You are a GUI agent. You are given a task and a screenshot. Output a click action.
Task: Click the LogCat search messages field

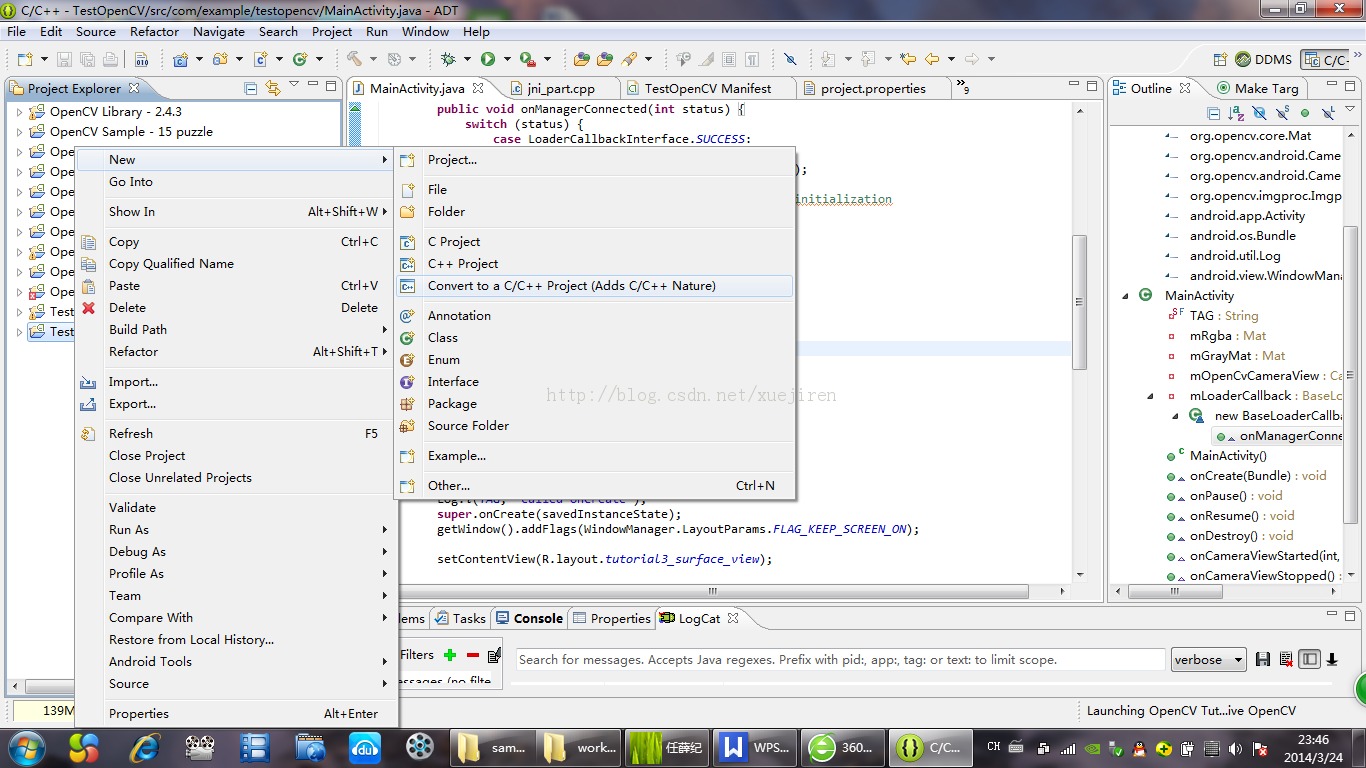840,660
